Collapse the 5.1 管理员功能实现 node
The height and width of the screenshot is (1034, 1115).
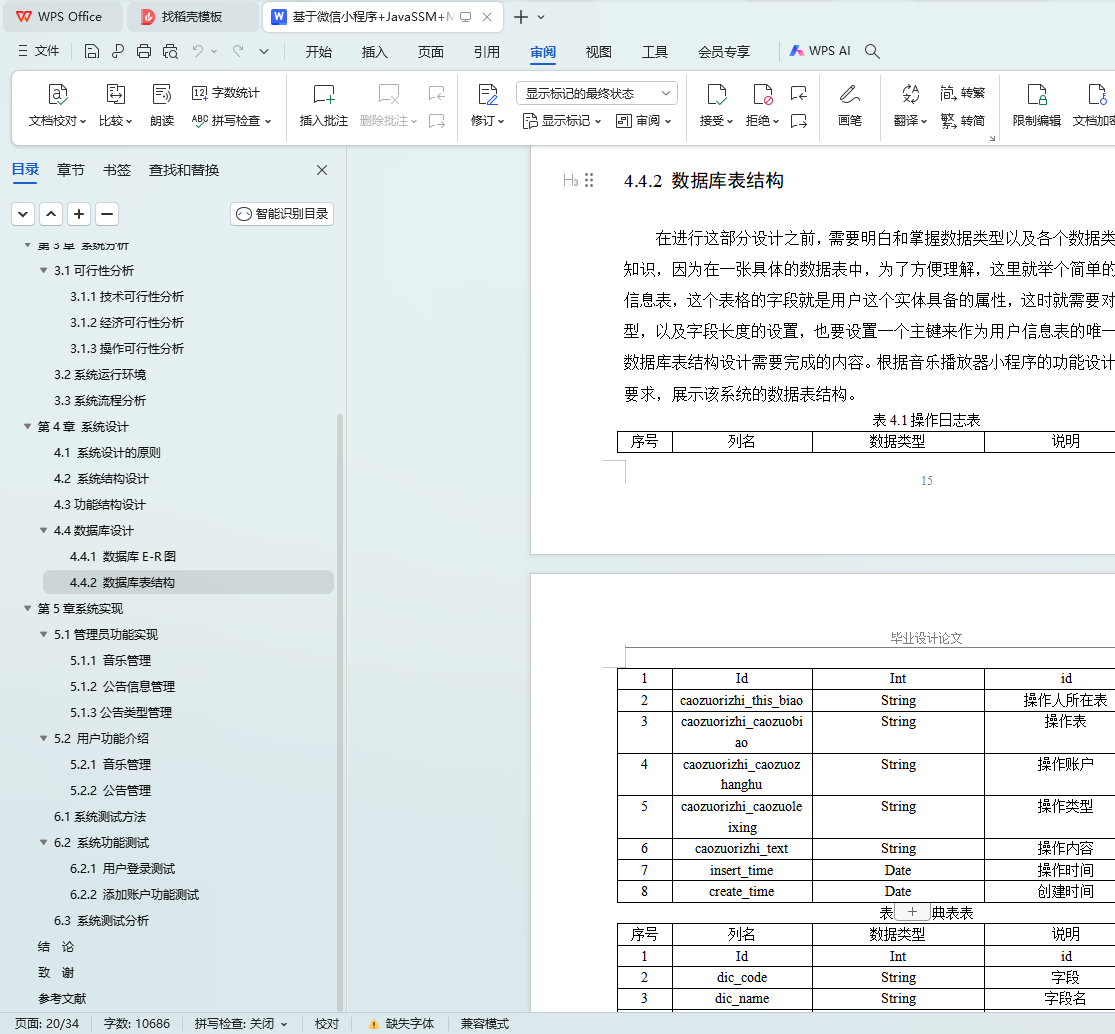click(43, 634)
